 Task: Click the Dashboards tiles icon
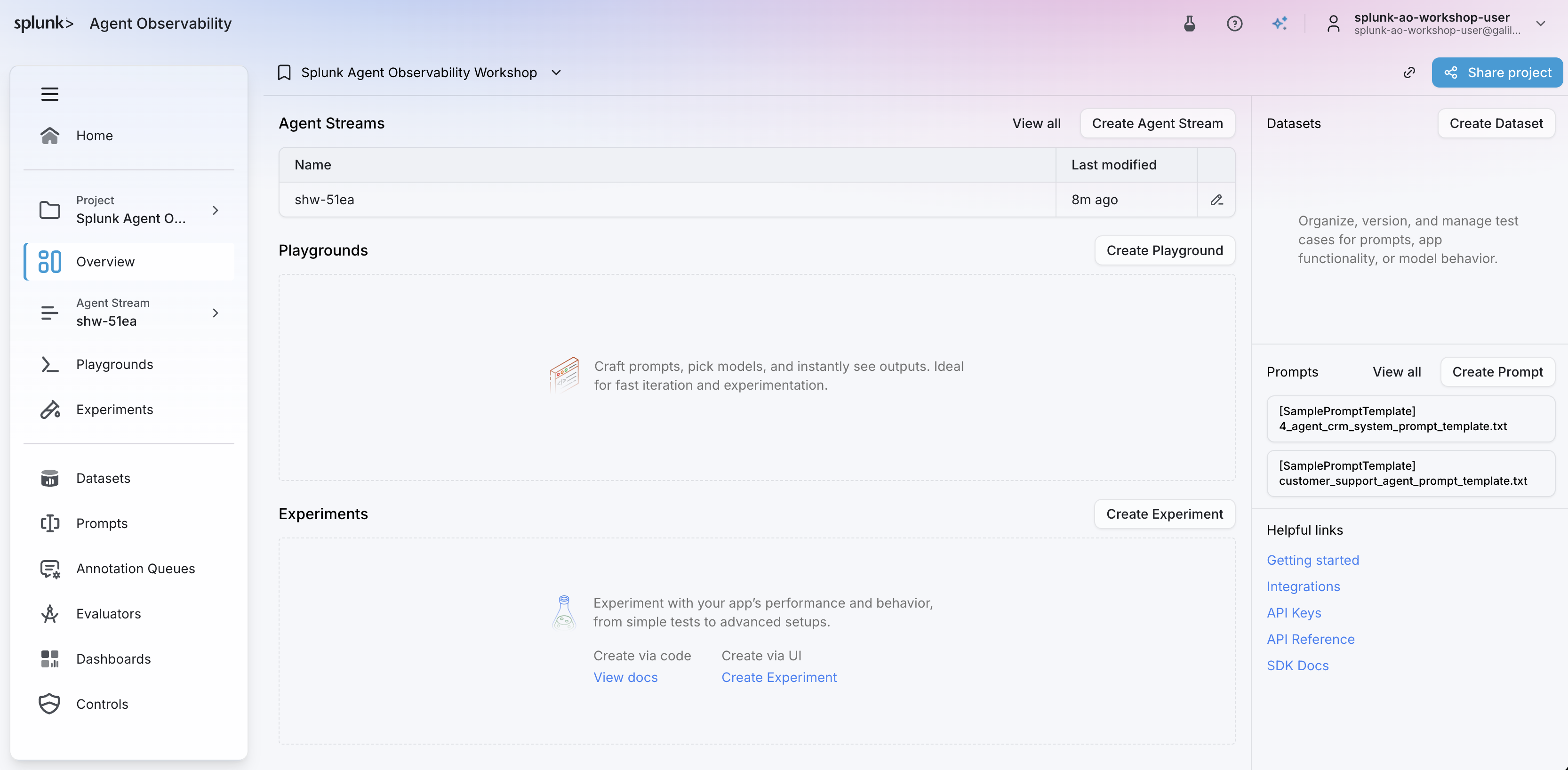click(x=50, y=658)
